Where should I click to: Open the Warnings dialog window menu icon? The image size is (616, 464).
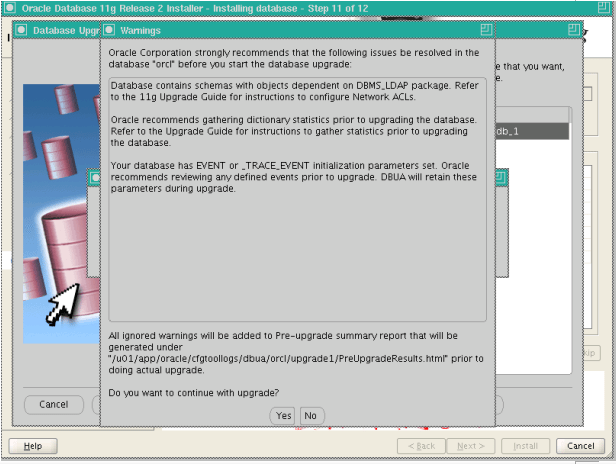[x=110, y=30]
